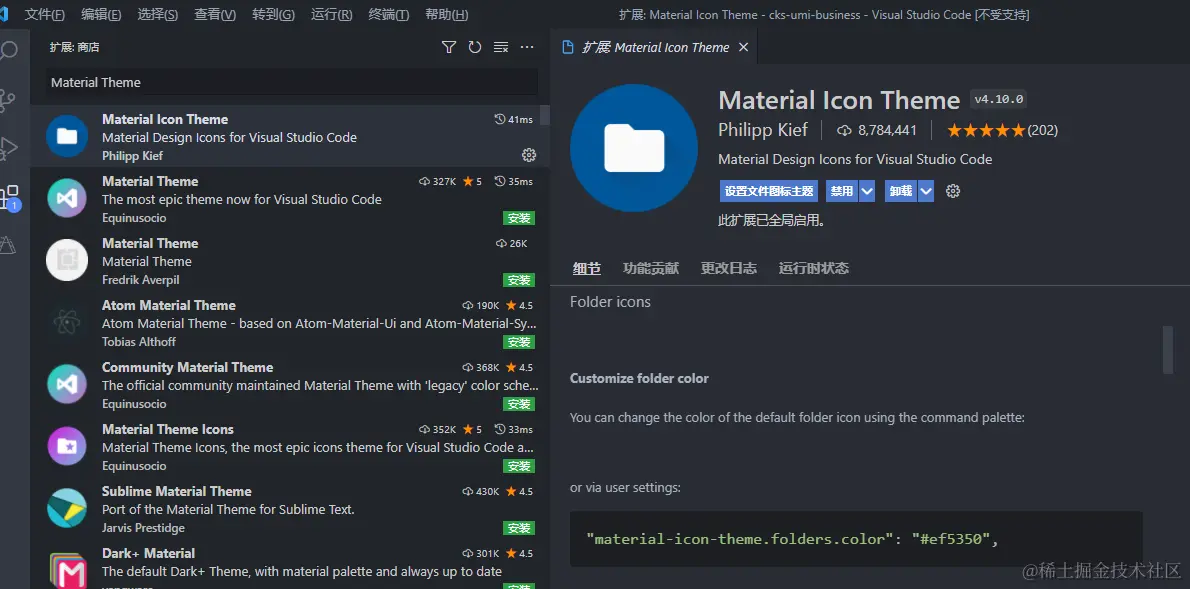Switch to the 运行时状态 tab

(x=814, y=268)
